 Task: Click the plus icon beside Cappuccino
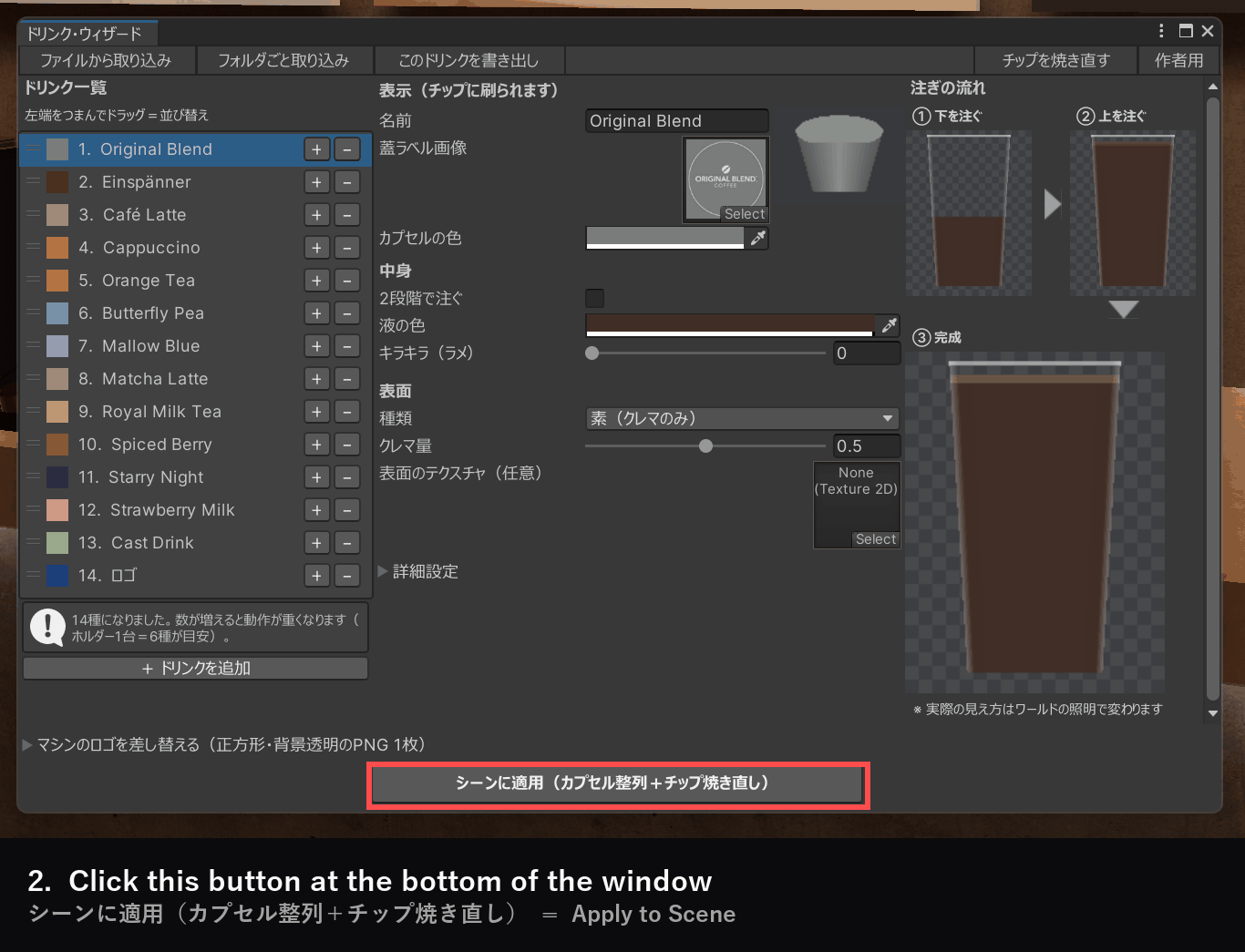point(316,248)
